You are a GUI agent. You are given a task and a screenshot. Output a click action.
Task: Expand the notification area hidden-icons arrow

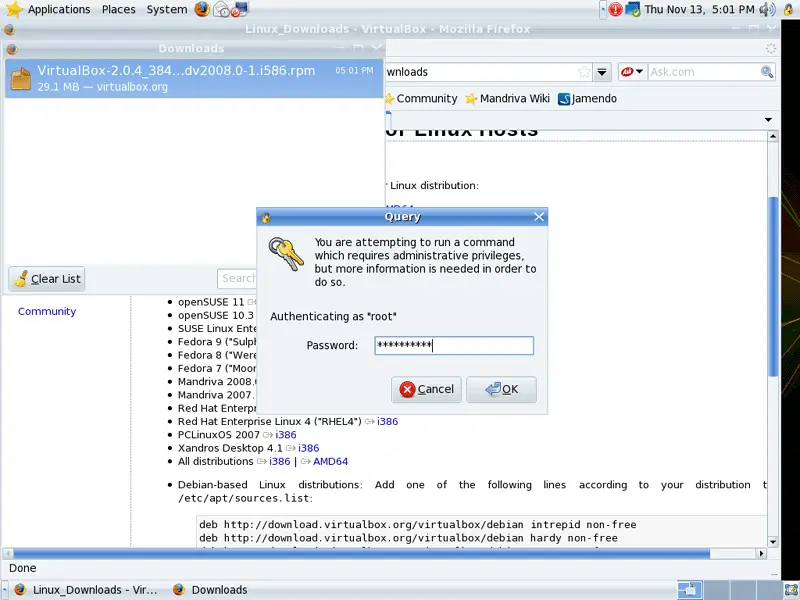coord(603,9)
